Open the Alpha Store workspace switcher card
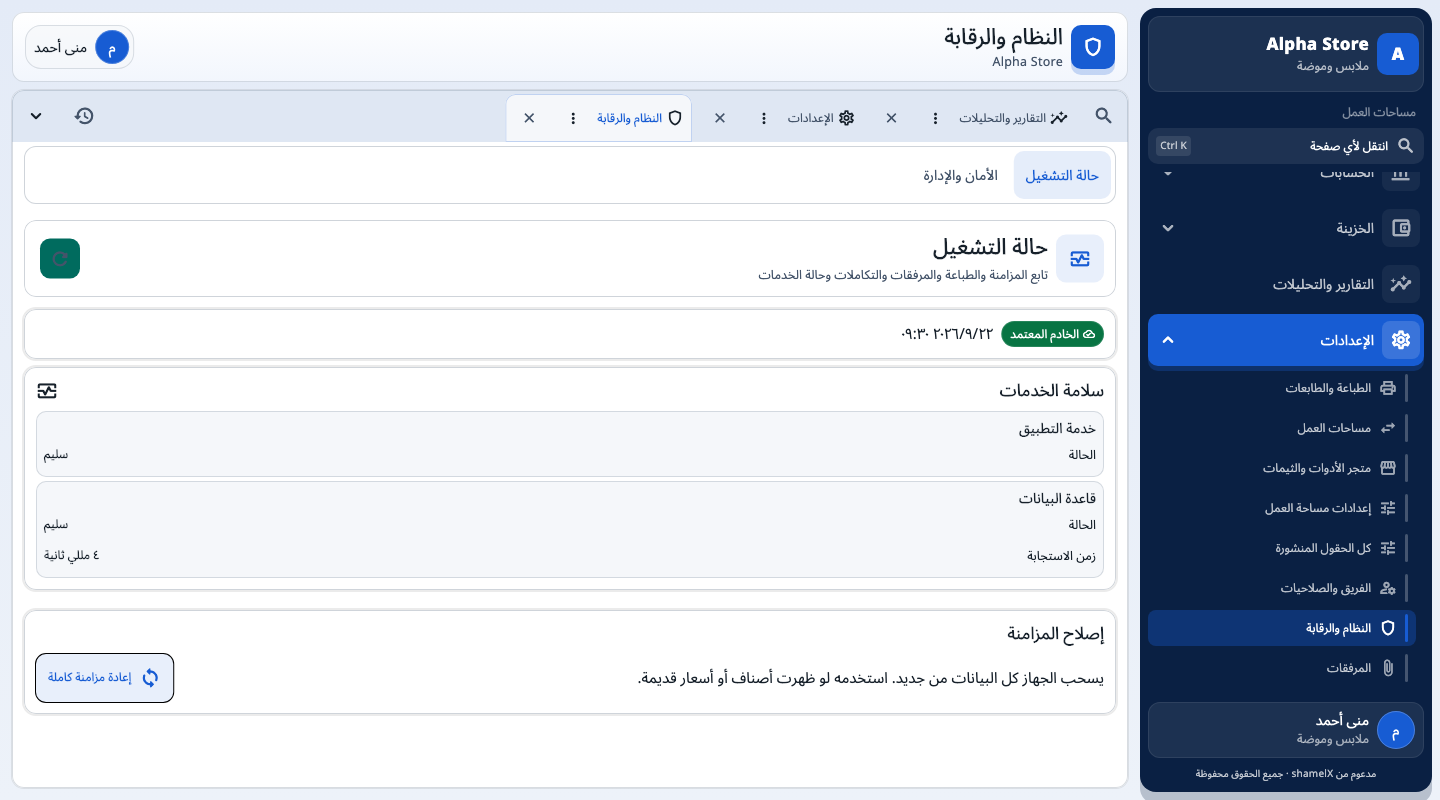 pos(1285,54)
